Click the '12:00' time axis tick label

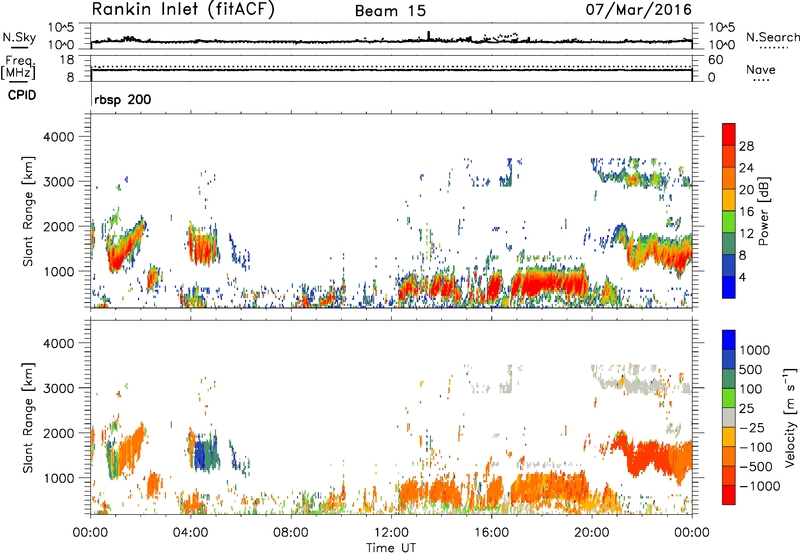(x=391, y=533)
